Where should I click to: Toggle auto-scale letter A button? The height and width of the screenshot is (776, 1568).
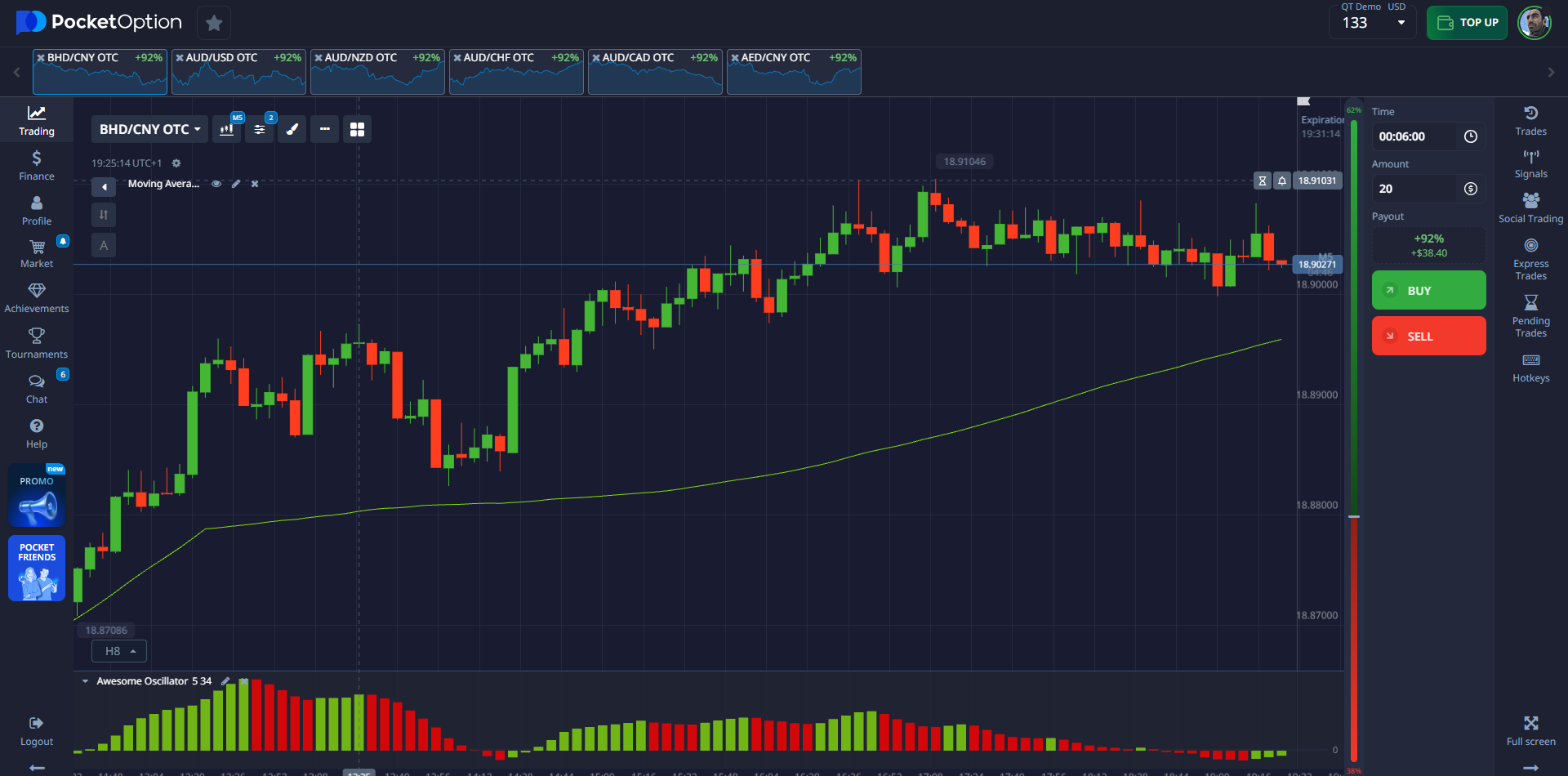[x=104, y=245]
